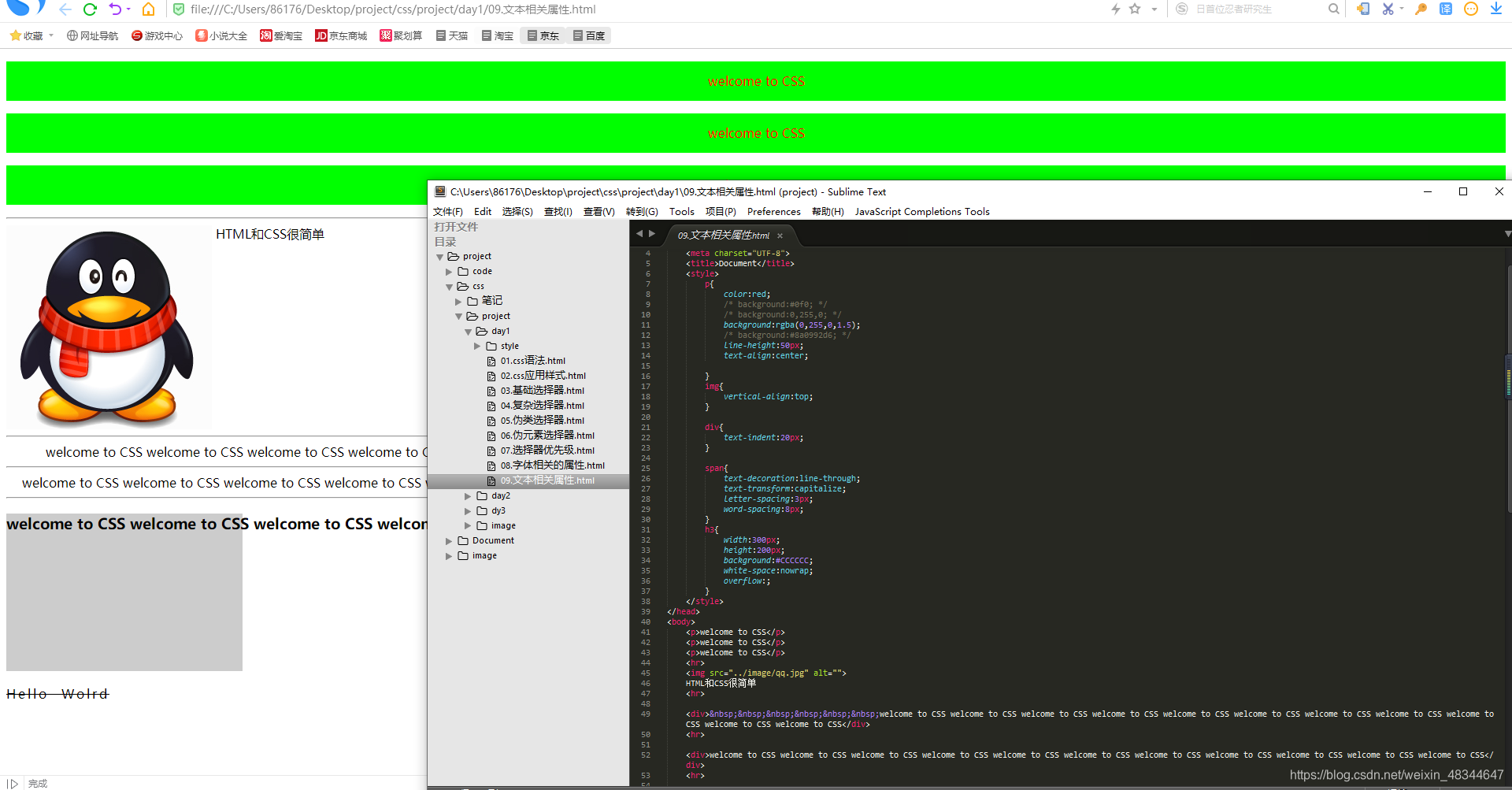Go to the browser home page icon
The height and width of the screenshot is (790, 1512).
[148, 9]
